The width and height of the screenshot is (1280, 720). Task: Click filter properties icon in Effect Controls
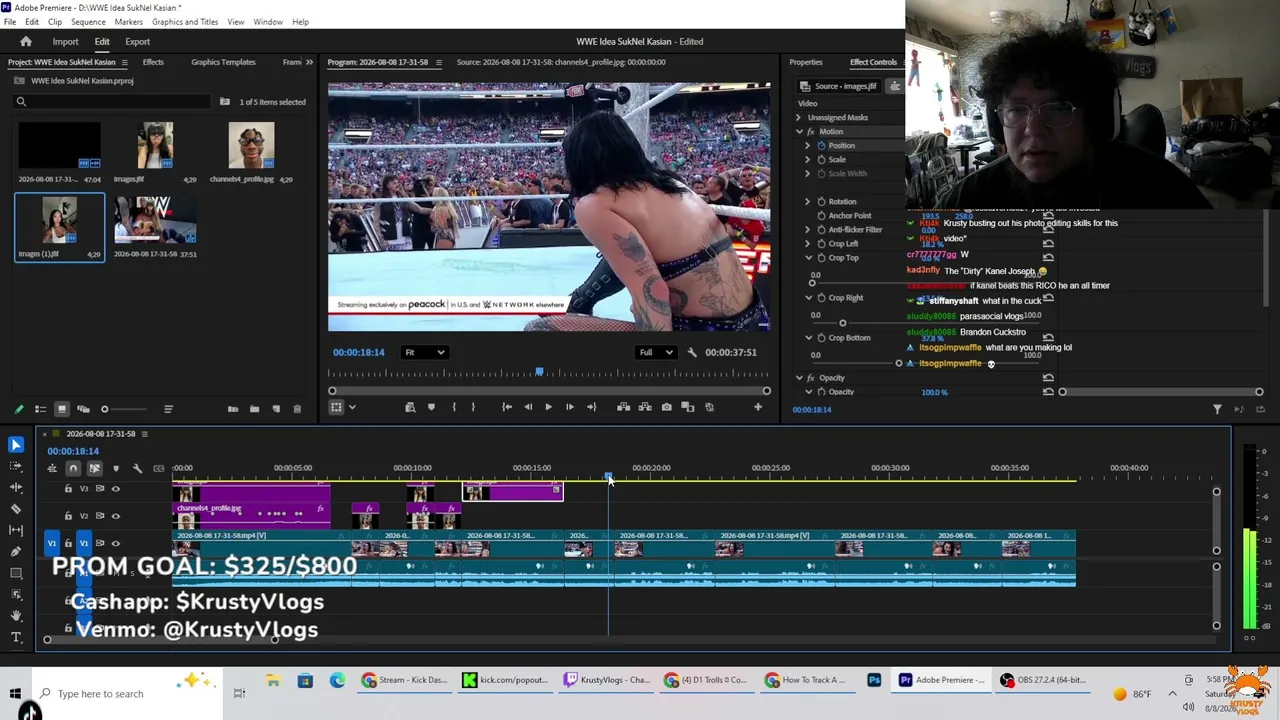[x=1217, y=409]
